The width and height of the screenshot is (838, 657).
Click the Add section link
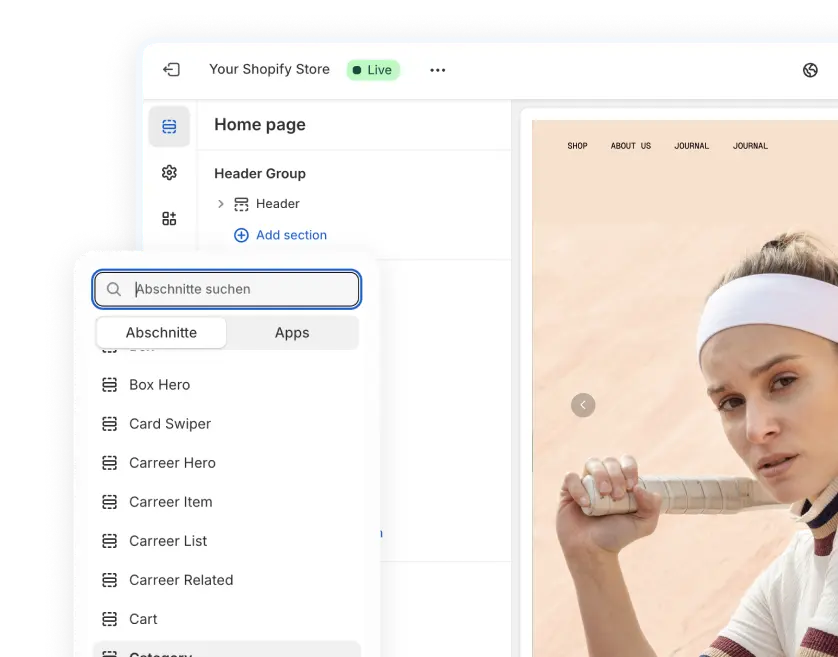[291, 235]
